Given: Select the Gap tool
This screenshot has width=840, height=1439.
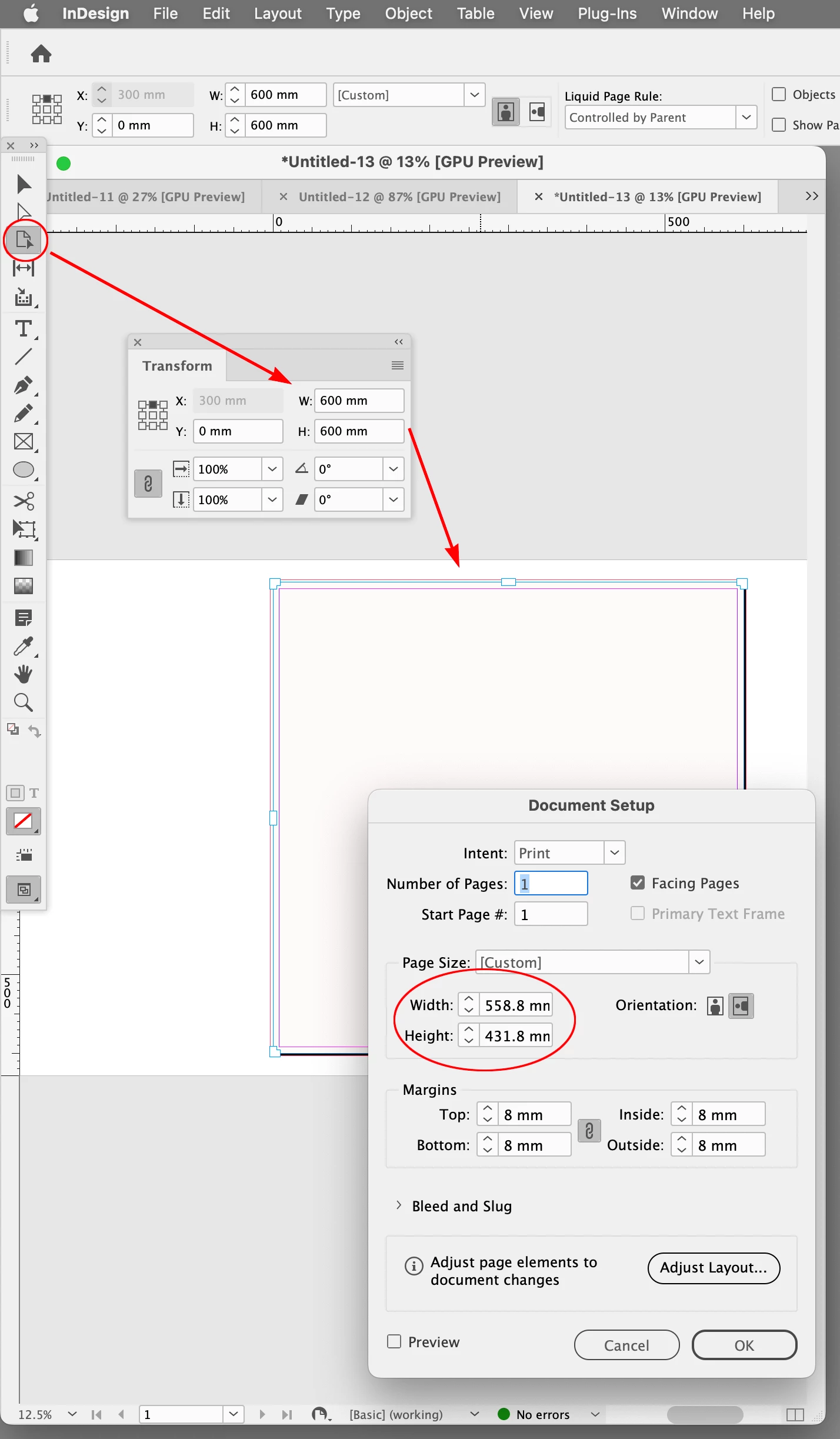Looking at the screenshot, I should [24, 268].
